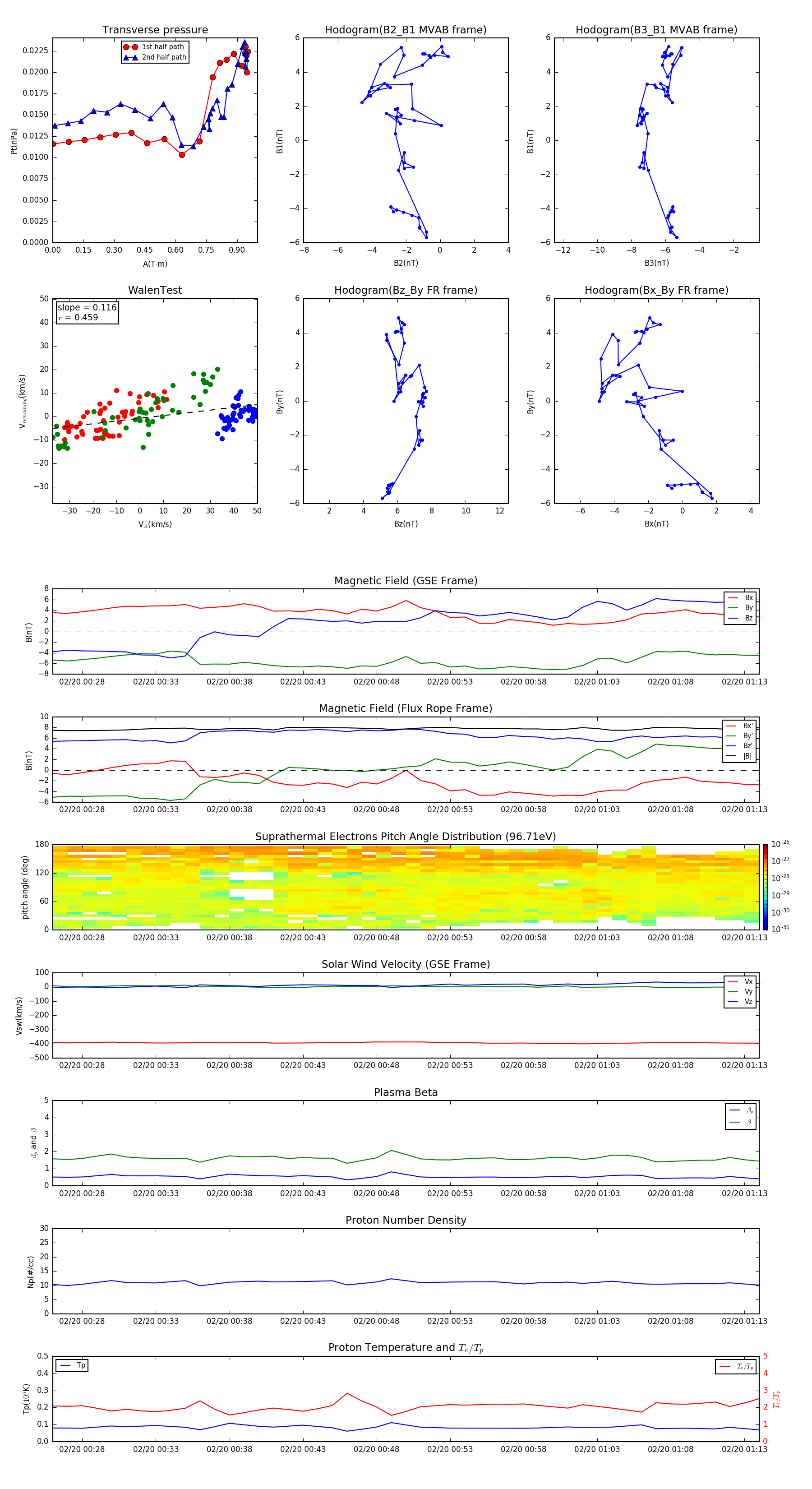Click the '1st half path' legend entry
The image size is (812, 1489).
[154, 47]
